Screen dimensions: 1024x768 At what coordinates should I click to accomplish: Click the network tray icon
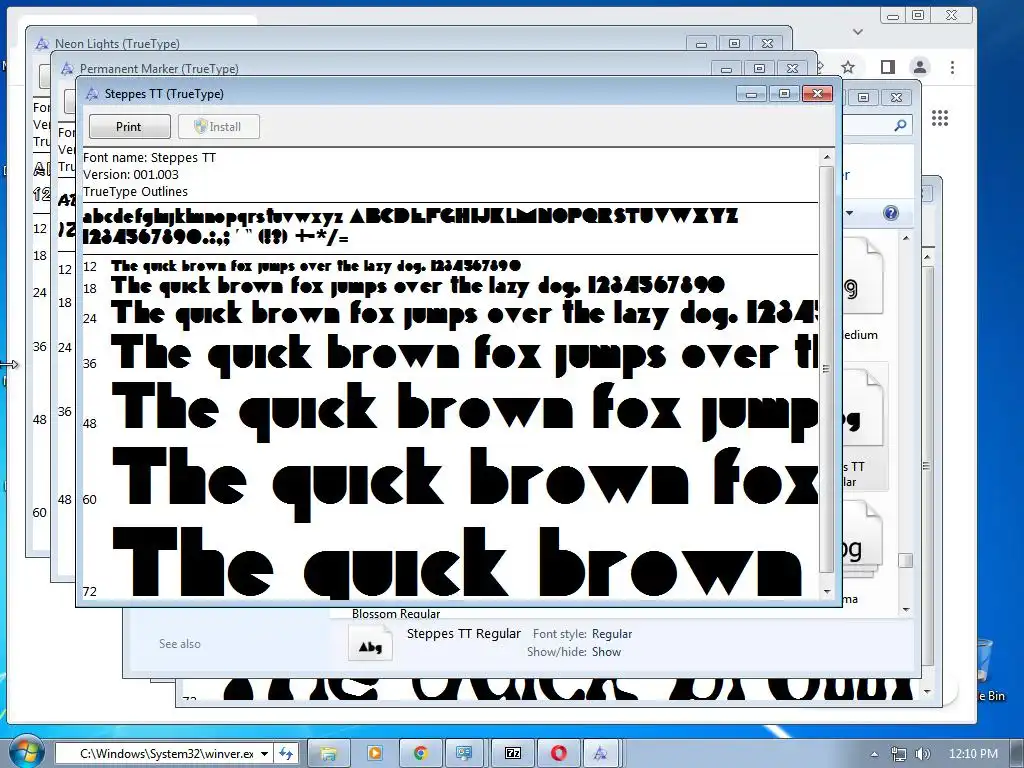coord(899,754)
